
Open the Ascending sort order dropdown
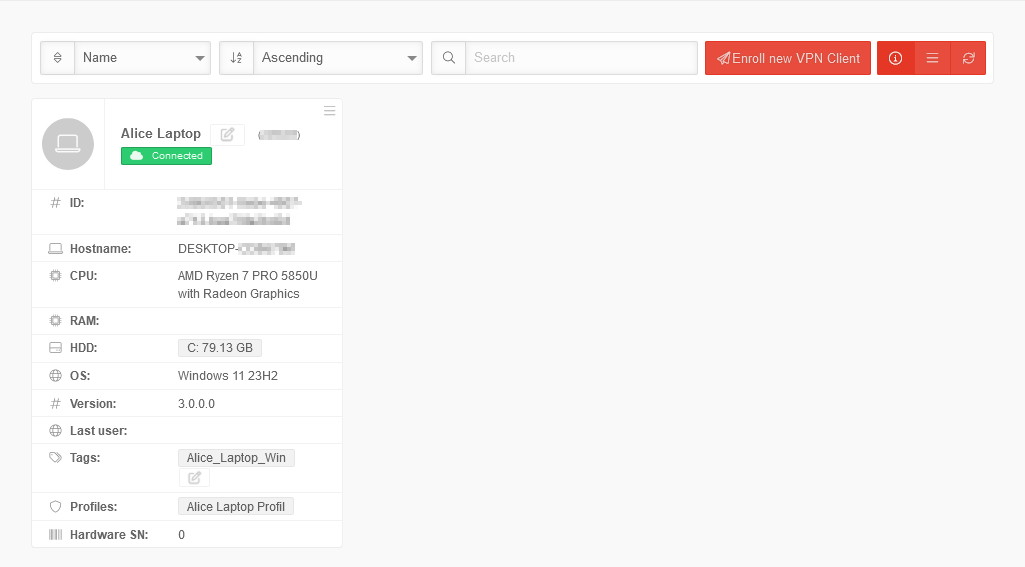338,58
